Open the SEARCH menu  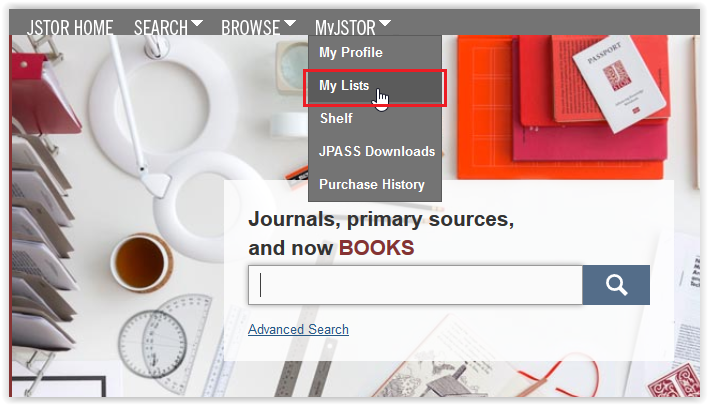[168, 28]
